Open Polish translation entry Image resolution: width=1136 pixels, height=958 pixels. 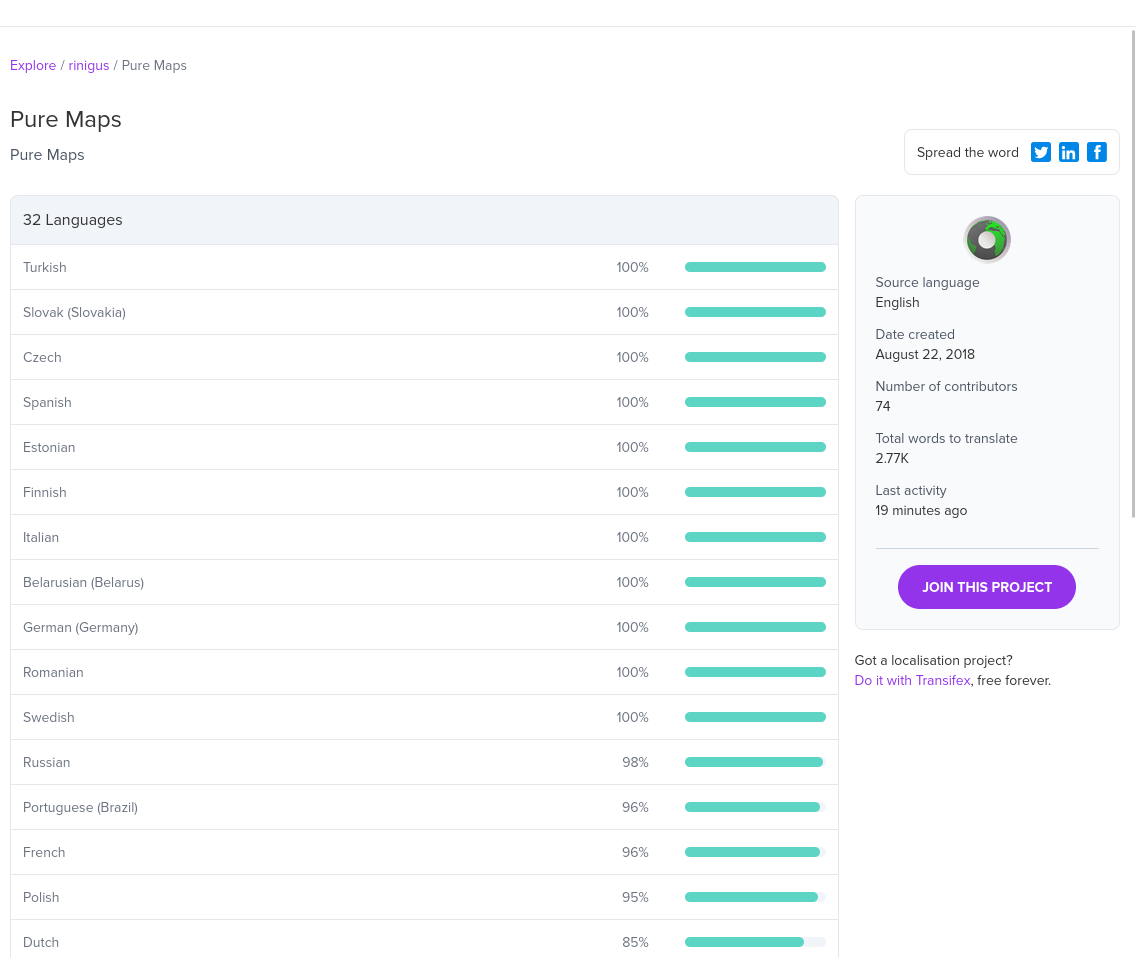click(x=425, y=897)
